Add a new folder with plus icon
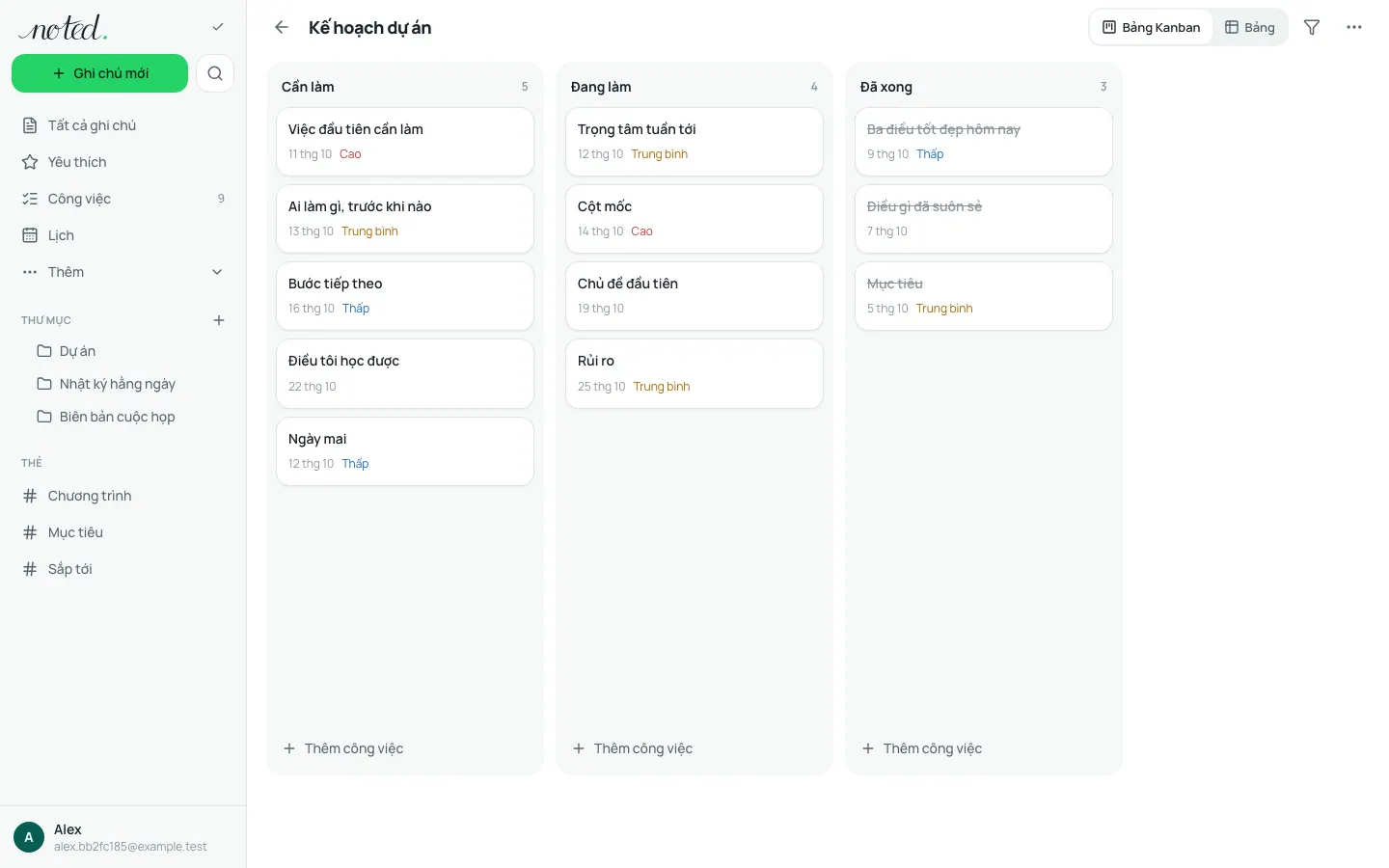The width and height of the screenshot is (1389, 868). click(x=219, y=320)
